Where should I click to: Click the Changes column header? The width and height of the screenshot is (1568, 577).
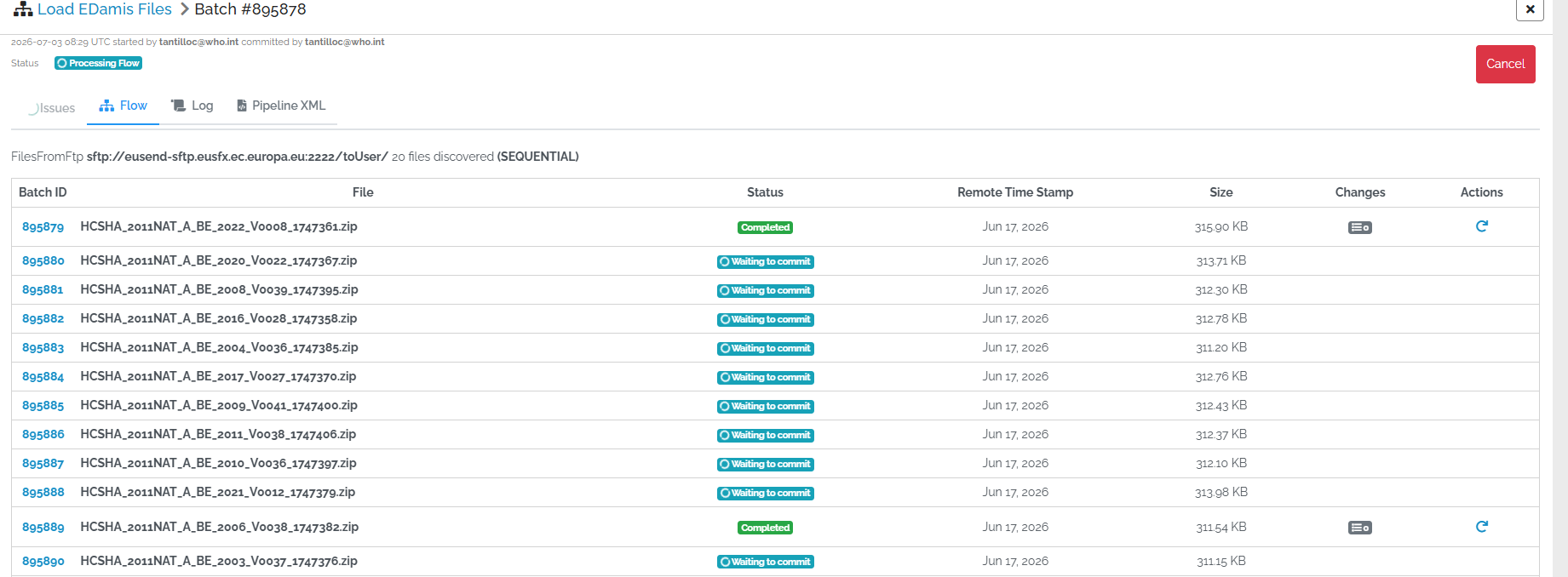[x=1359, y=192]
